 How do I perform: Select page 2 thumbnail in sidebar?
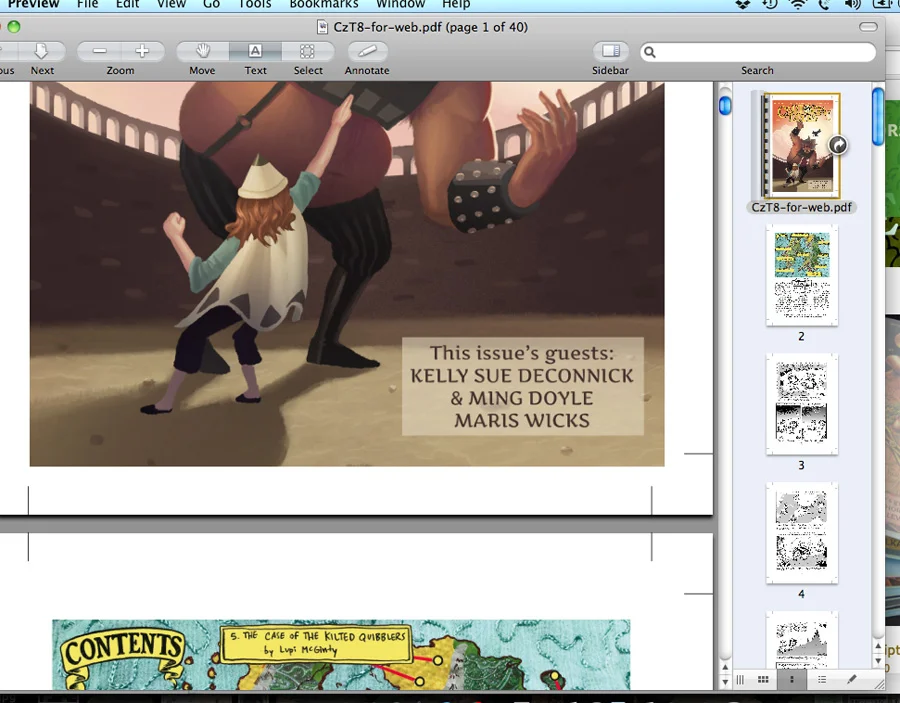[x=802, y=275]
